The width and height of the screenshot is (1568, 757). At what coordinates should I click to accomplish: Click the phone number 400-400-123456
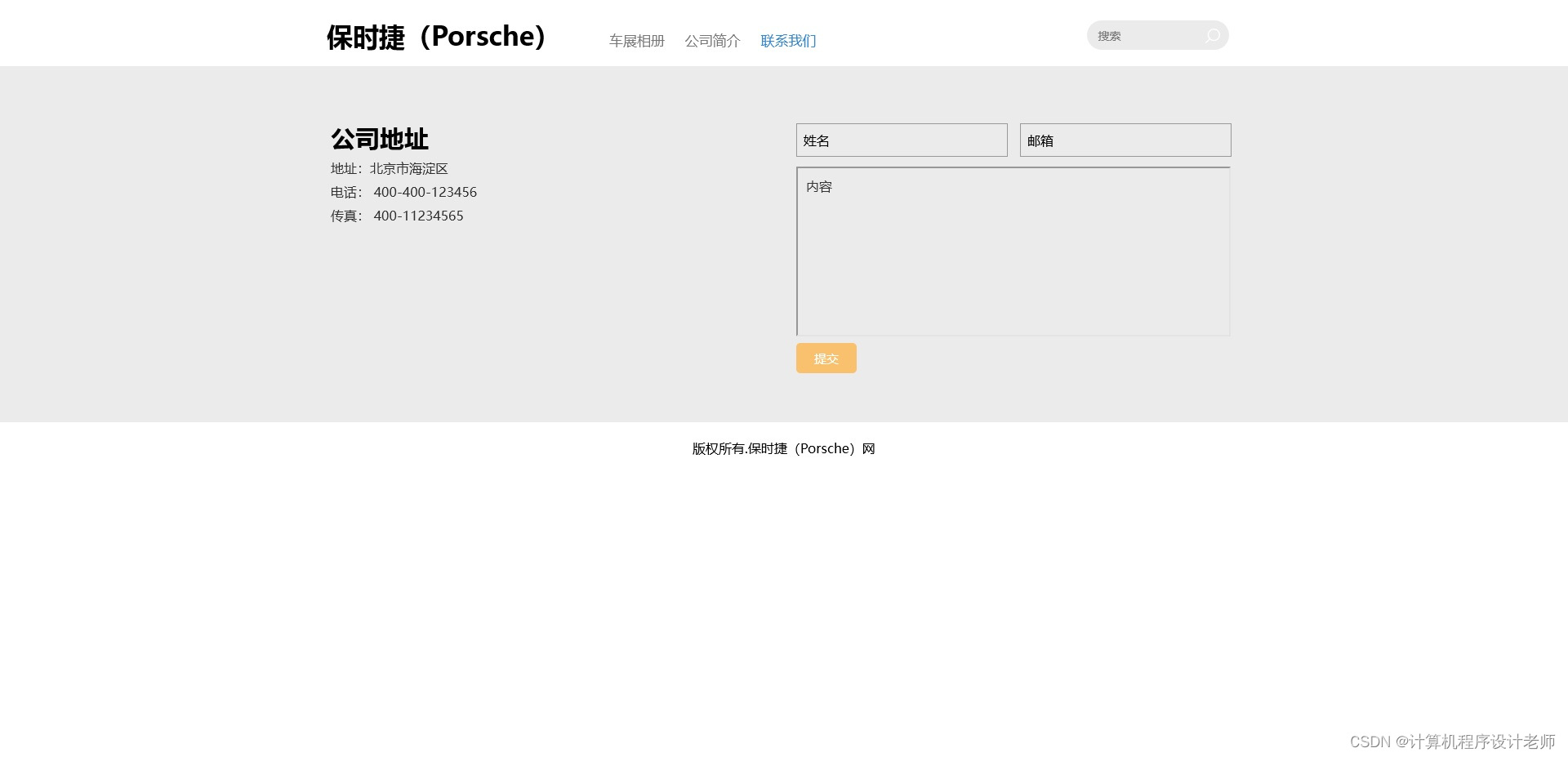(x=425, y=193)
